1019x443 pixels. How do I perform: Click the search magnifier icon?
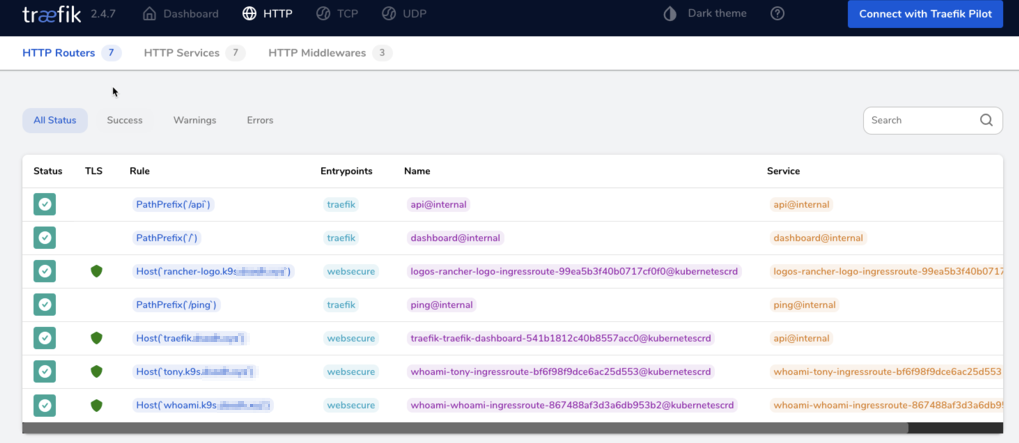[987, 120]
